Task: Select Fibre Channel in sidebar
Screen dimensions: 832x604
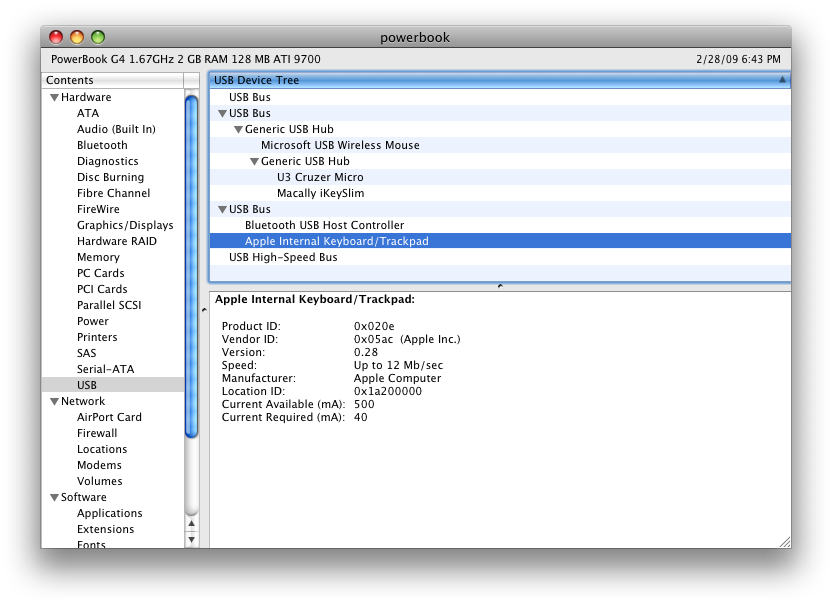Action: [x=114, y=193]
